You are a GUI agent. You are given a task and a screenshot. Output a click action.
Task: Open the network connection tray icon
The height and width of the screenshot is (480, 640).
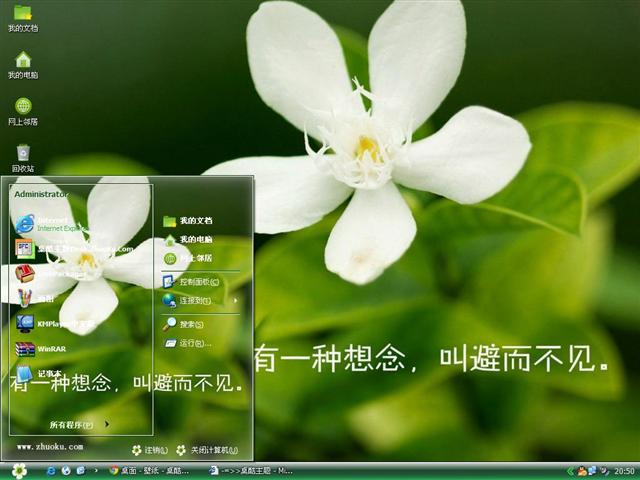(x=592, y=471)
